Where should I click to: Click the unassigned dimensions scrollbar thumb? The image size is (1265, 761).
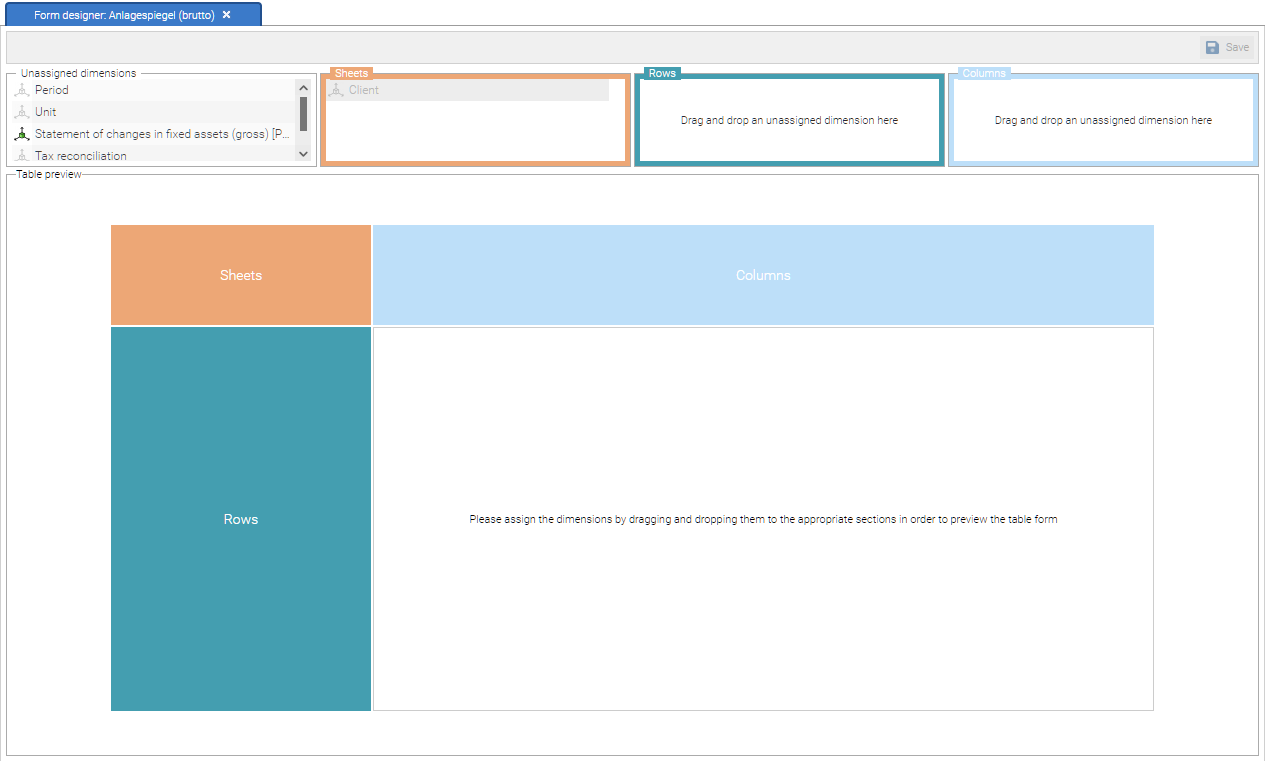303,114
